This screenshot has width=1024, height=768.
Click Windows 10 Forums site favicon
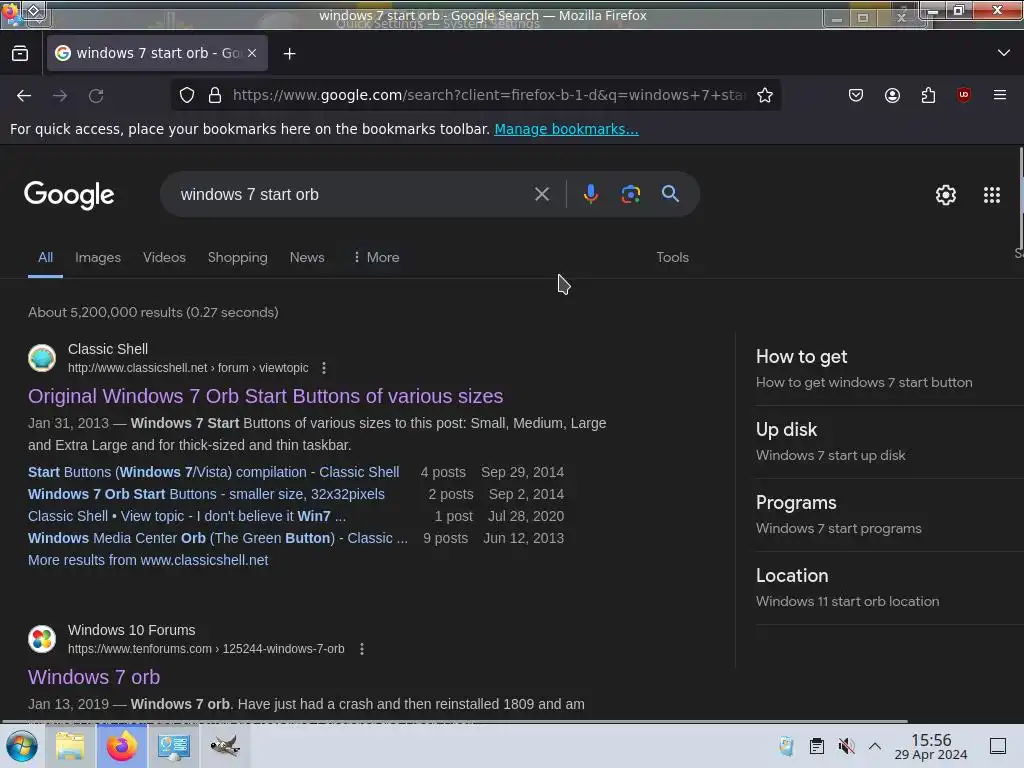pos(42,639)
